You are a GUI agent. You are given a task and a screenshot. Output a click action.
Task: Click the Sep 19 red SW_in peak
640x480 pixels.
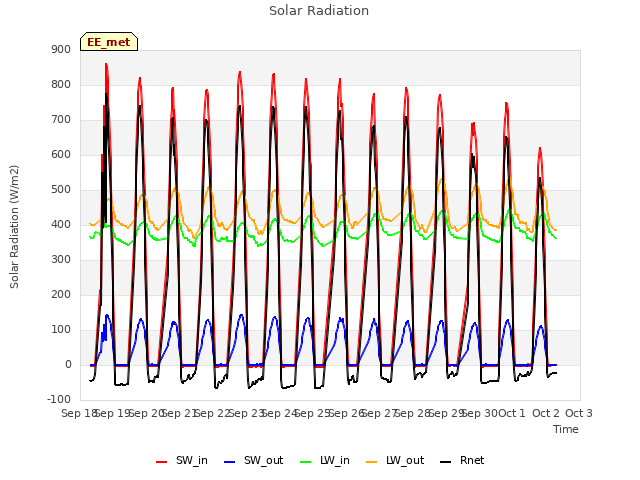pos(106,64)
